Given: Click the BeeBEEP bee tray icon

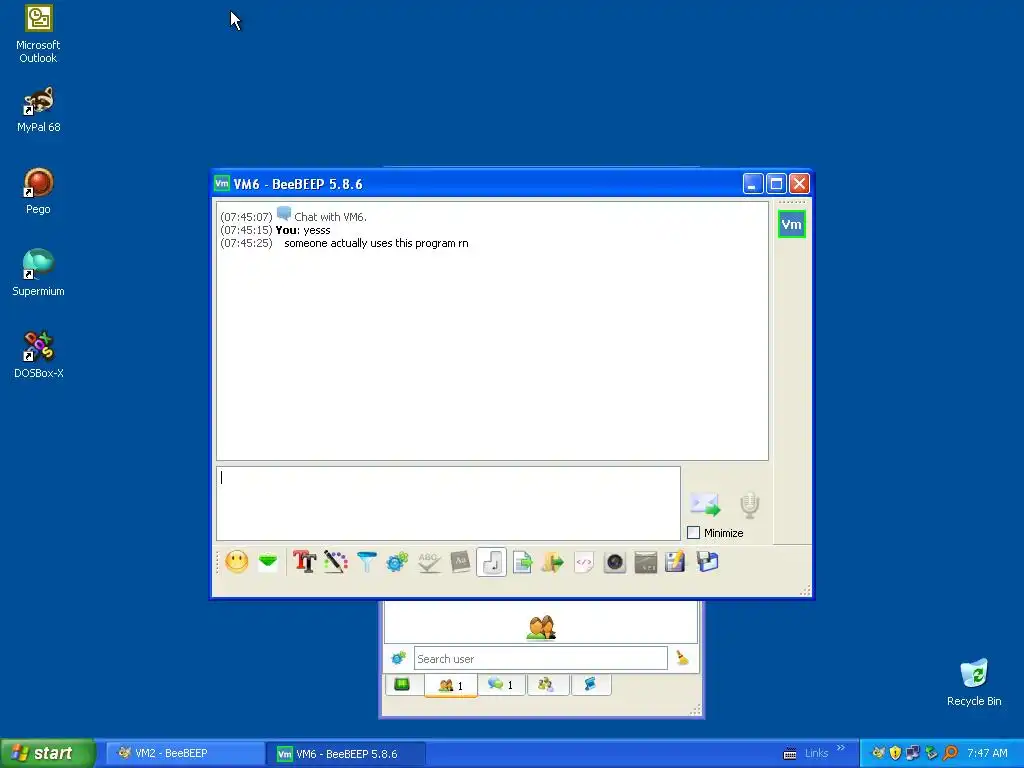Looking at the screenshot, I should [x=878, y=754].
